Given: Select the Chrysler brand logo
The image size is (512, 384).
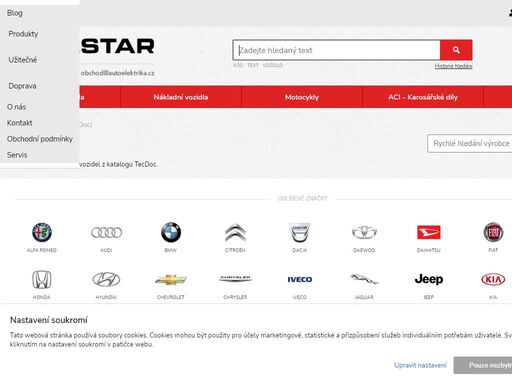Looking at the screenshot, I should click(x=235, y=278).
